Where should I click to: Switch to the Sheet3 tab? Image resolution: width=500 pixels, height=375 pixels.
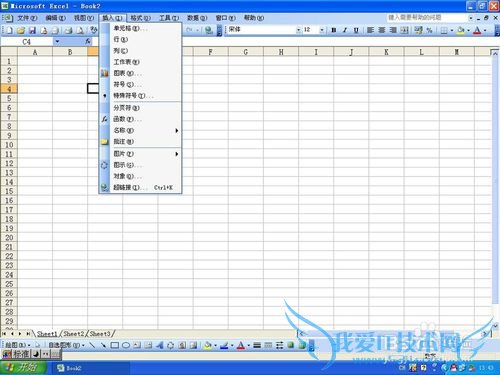(100, 334)
